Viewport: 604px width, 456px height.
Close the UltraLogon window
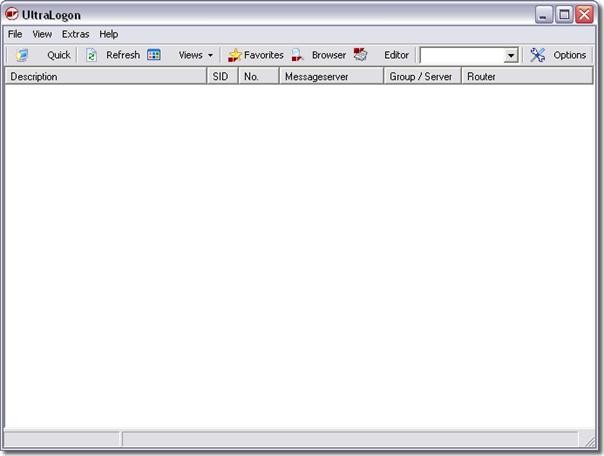(x=584, y=15)
